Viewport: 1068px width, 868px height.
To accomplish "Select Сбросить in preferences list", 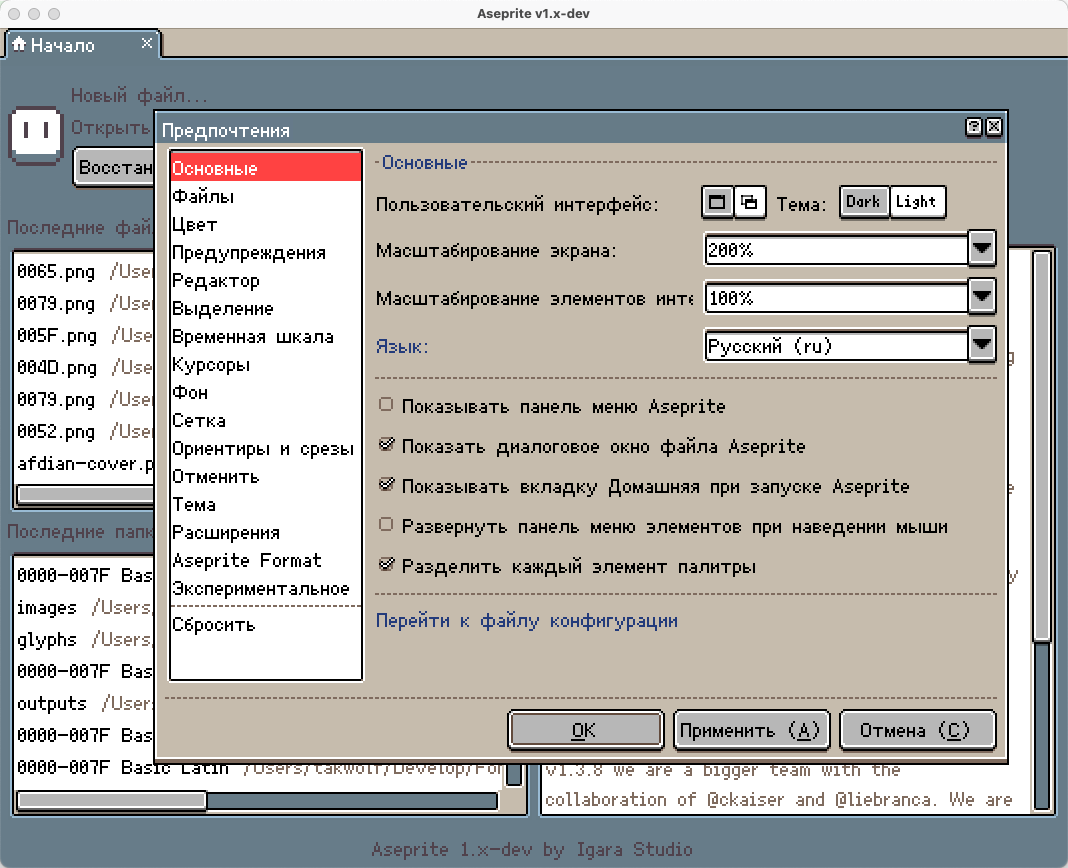I will point(266,624).
